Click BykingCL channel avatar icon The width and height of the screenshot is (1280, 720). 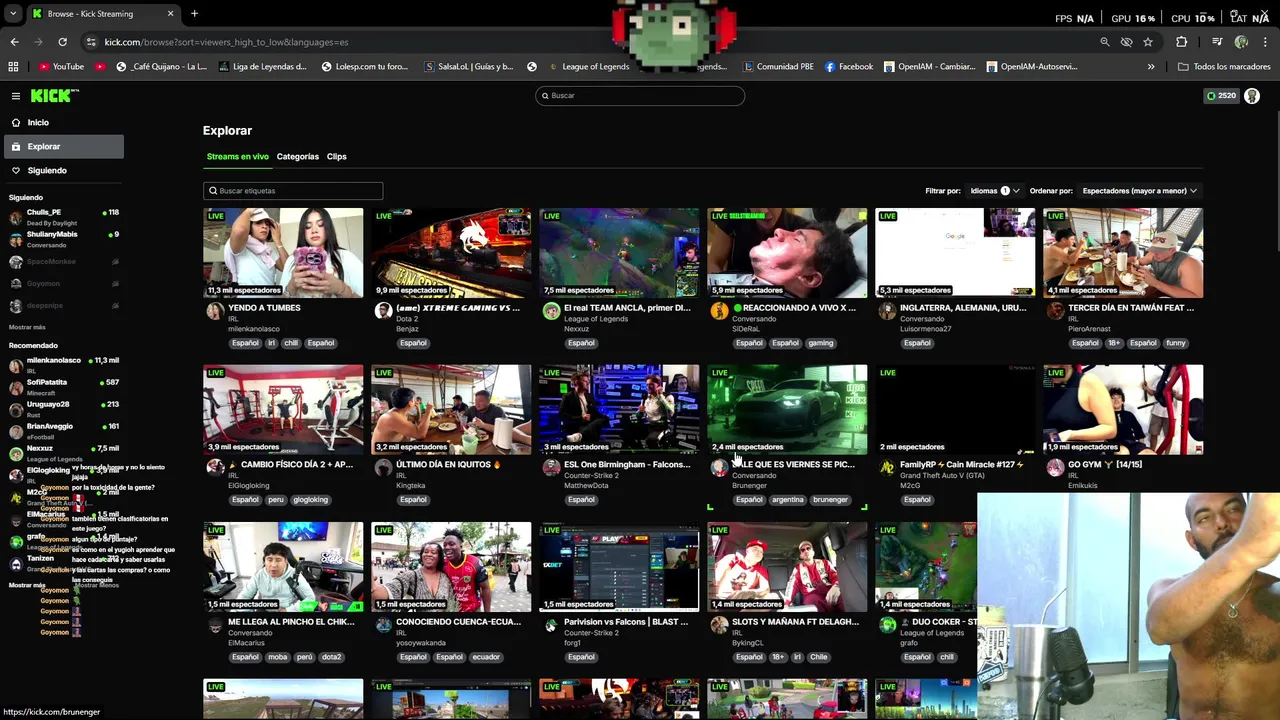719,625
